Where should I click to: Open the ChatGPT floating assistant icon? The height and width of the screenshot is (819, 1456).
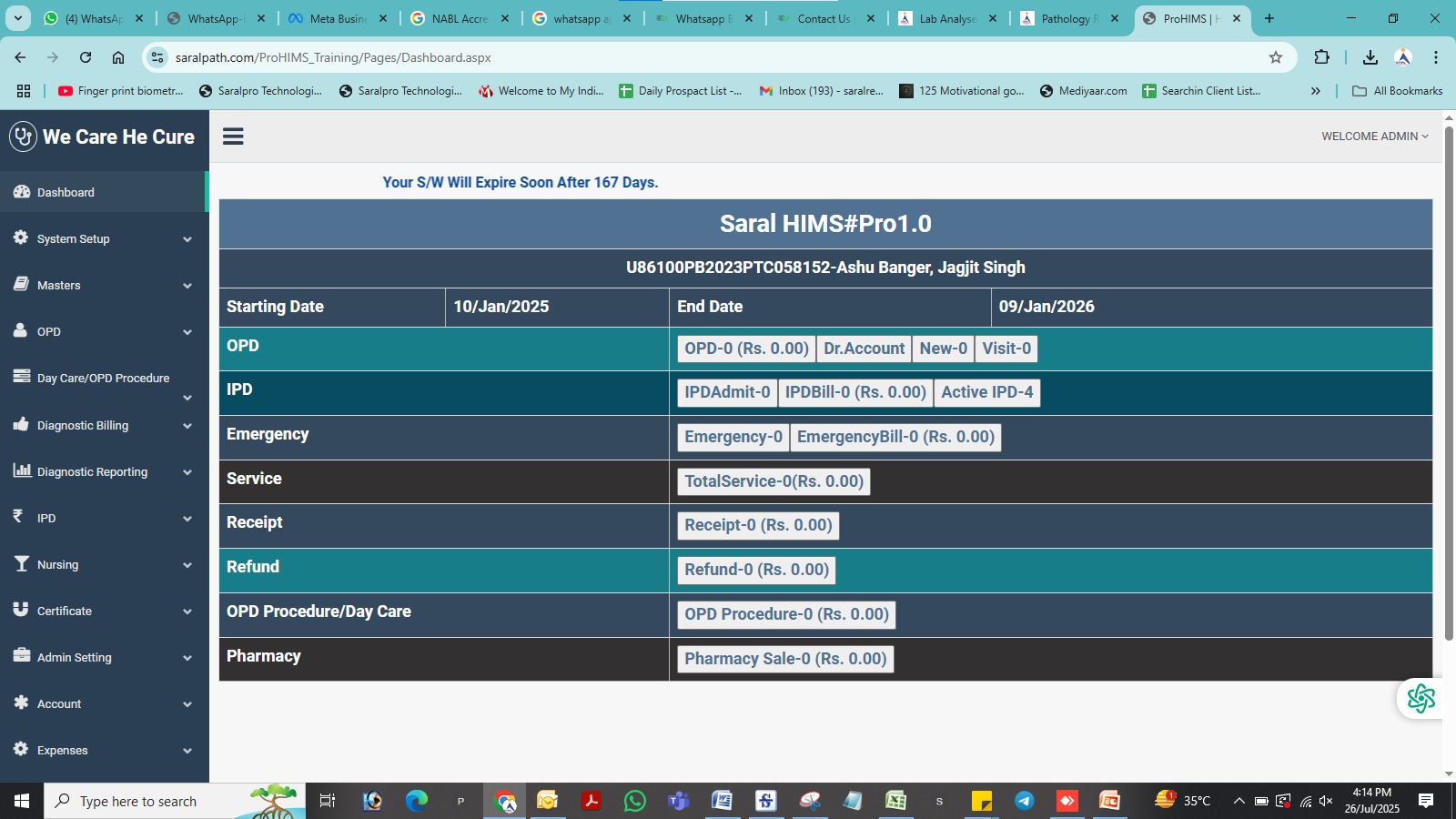(1421, 698)
